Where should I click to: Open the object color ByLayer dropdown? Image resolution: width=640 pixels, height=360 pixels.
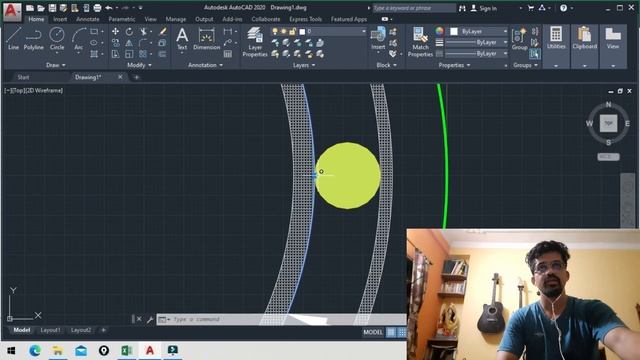coord(479,31)
